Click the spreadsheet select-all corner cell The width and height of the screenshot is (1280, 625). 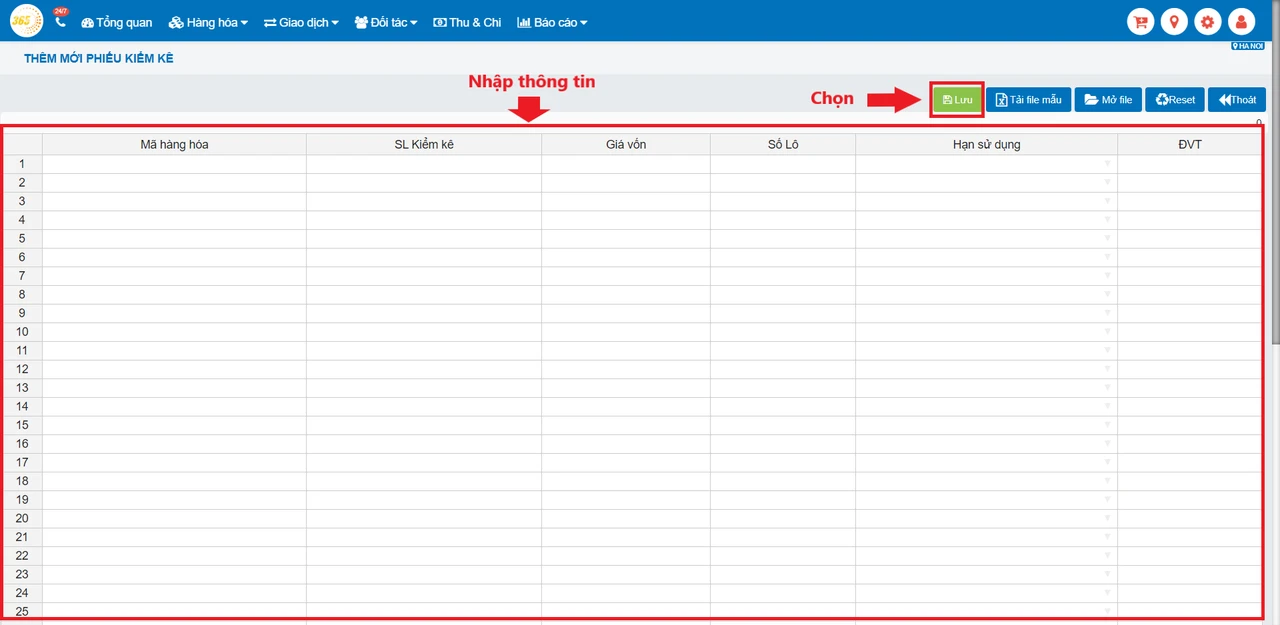click(22, 144)
